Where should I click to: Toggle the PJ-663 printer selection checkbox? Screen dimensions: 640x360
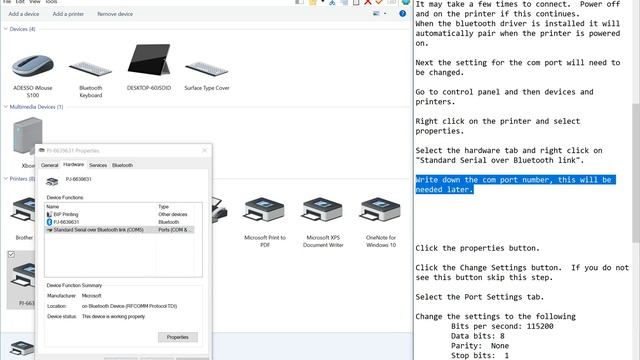[x=11, y=254]
